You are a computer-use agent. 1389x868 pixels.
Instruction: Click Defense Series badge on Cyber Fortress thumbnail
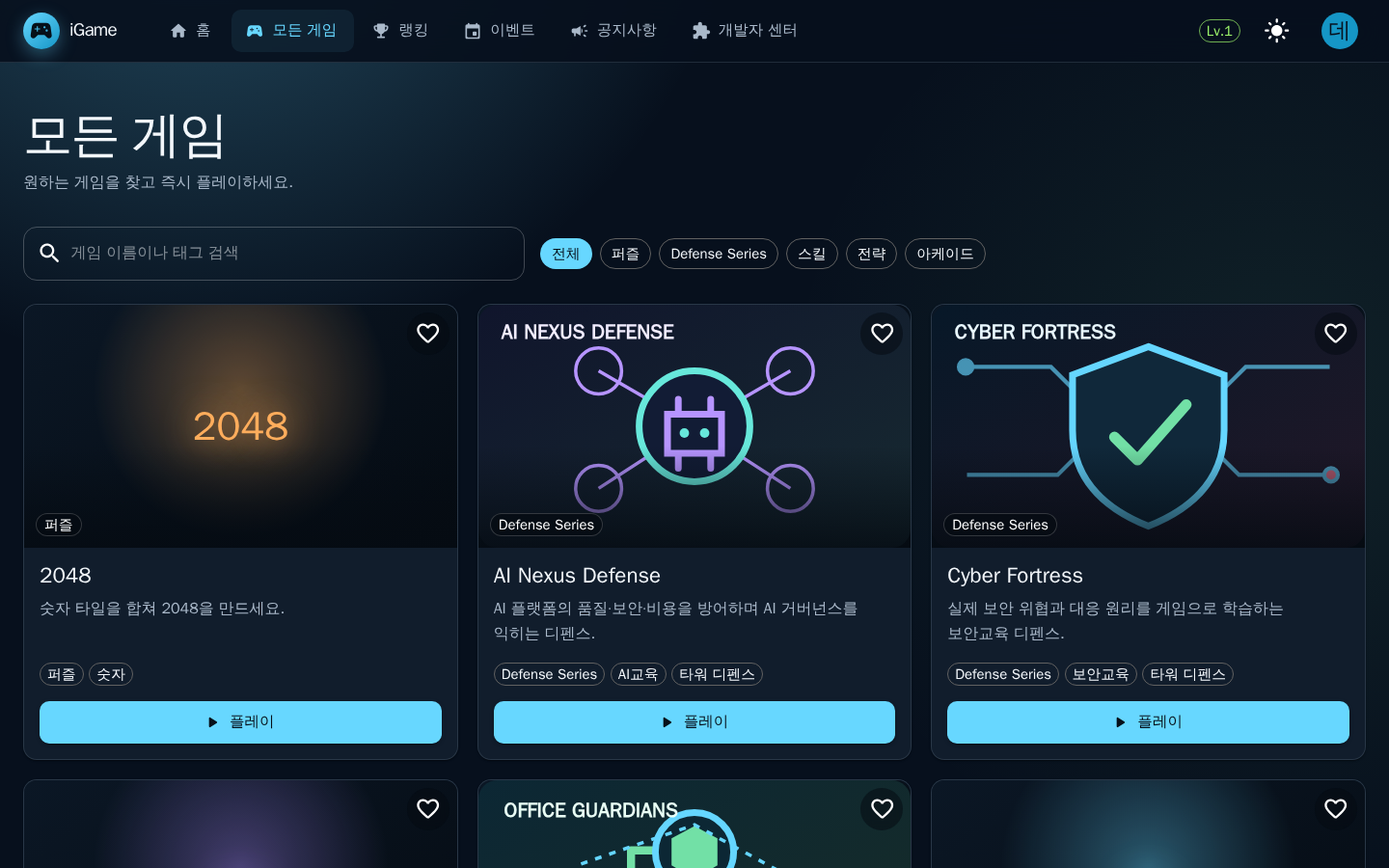pos(1000,525)
